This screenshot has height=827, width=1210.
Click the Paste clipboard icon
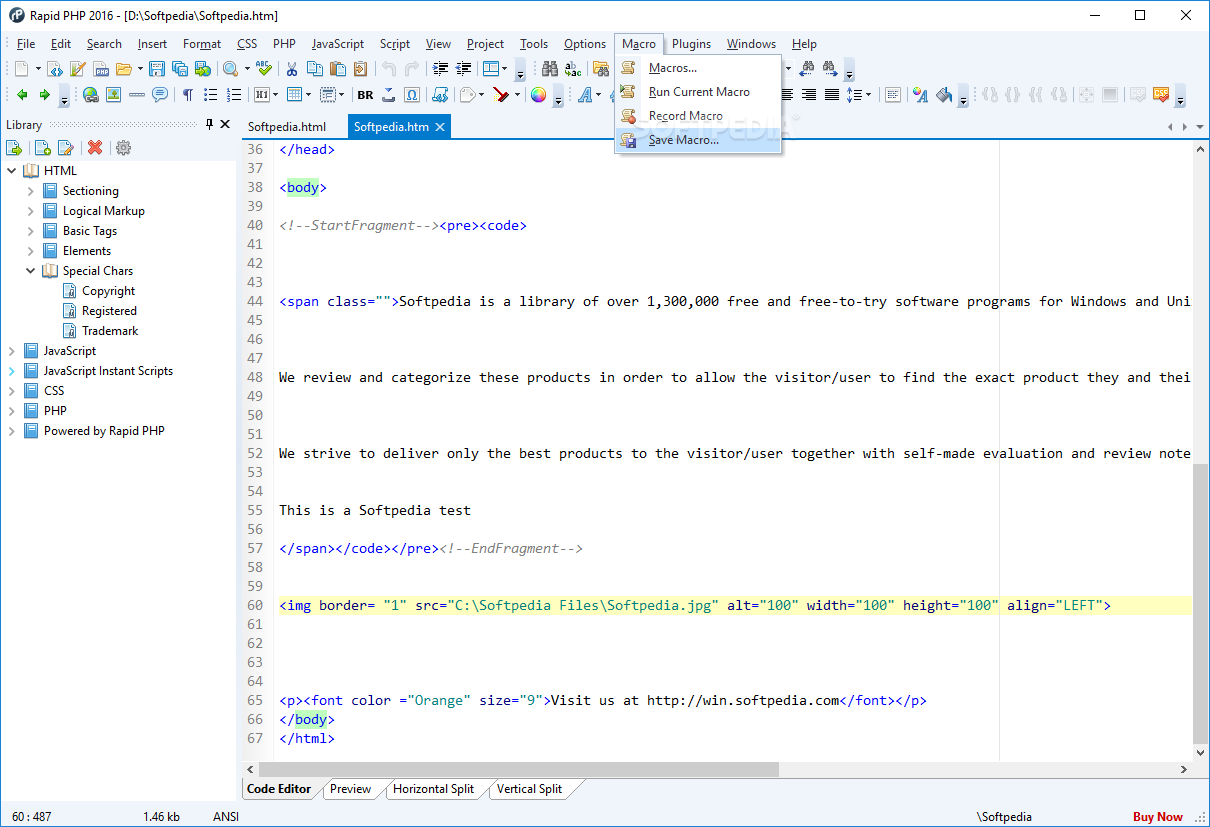tap(338, 69)
